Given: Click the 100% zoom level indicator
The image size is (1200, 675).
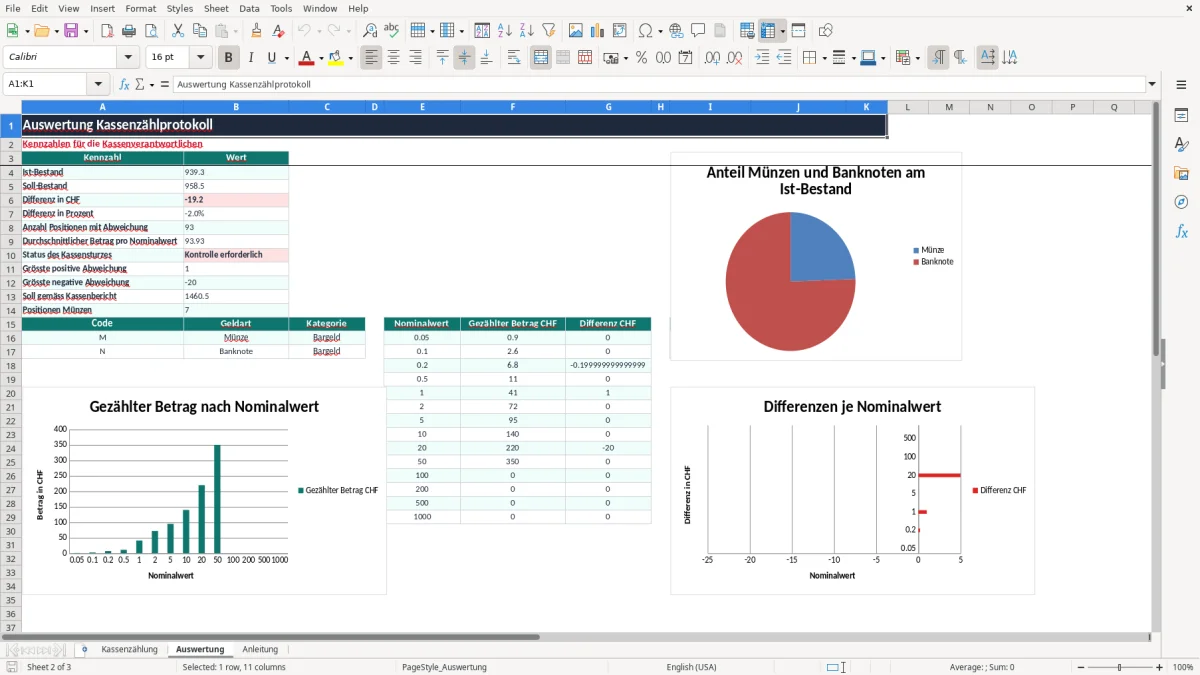Looking at the screenshot, I should click(1183, 667).
